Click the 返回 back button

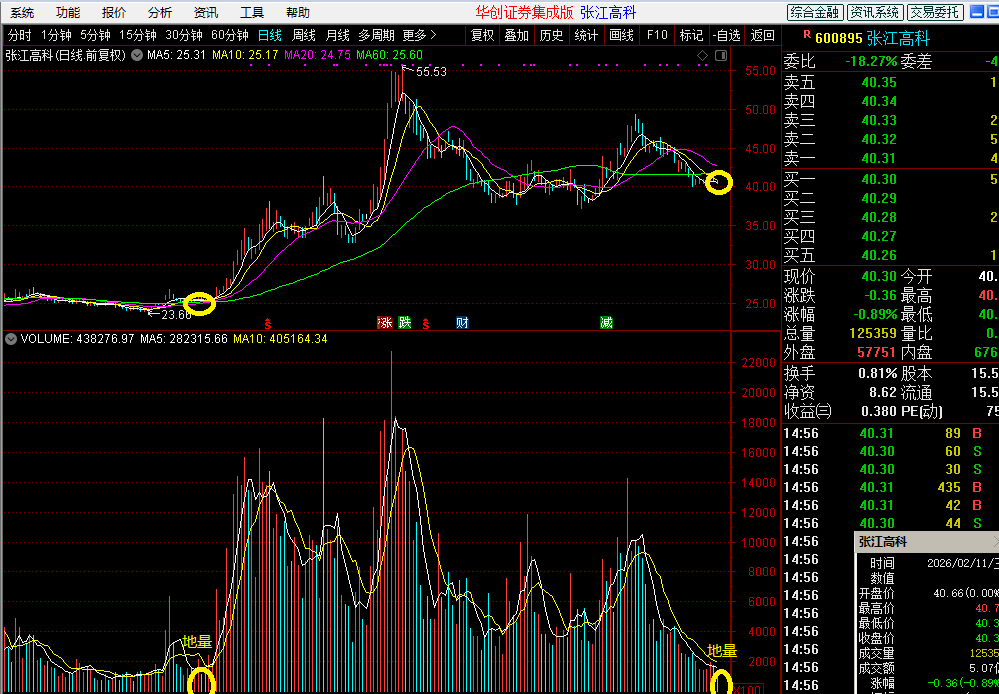(x=763, y=36)
